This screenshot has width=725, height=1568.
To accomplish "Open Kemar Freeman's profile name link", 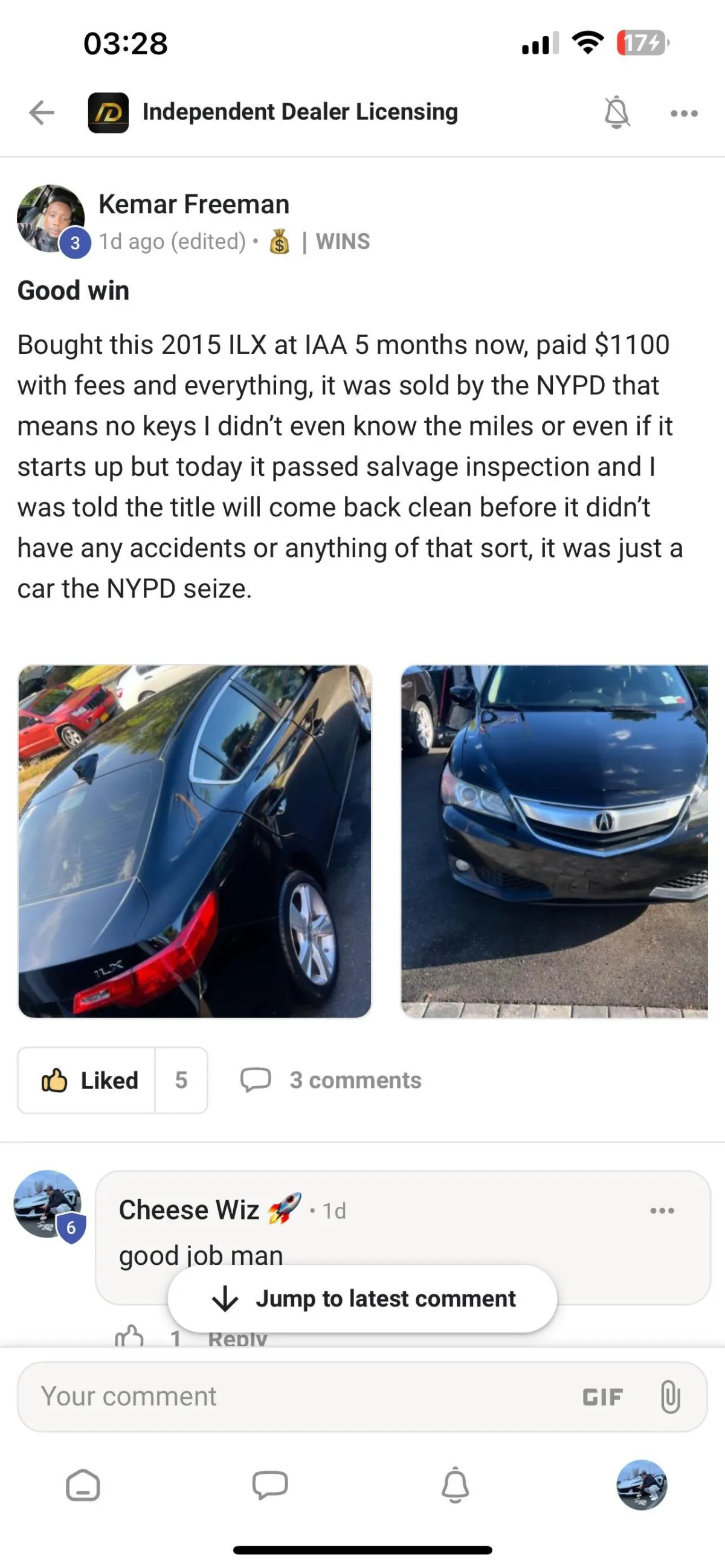I will point(193,204).
